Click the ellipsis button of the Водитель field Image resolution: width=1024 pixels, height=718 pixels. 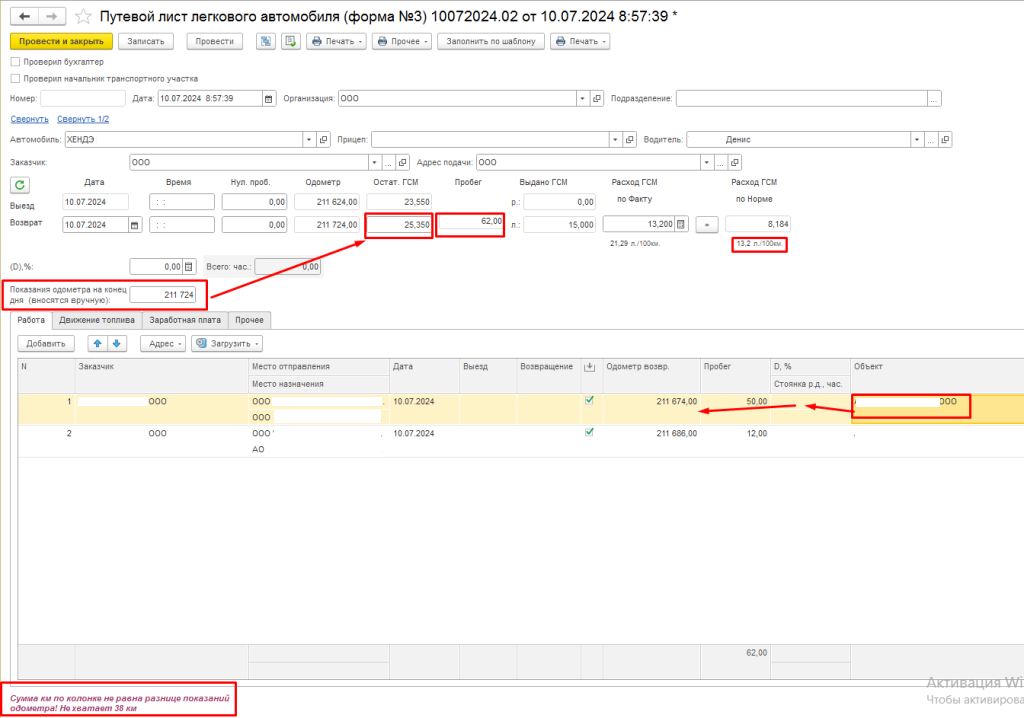pyautogui.click(x=931, y=139)
